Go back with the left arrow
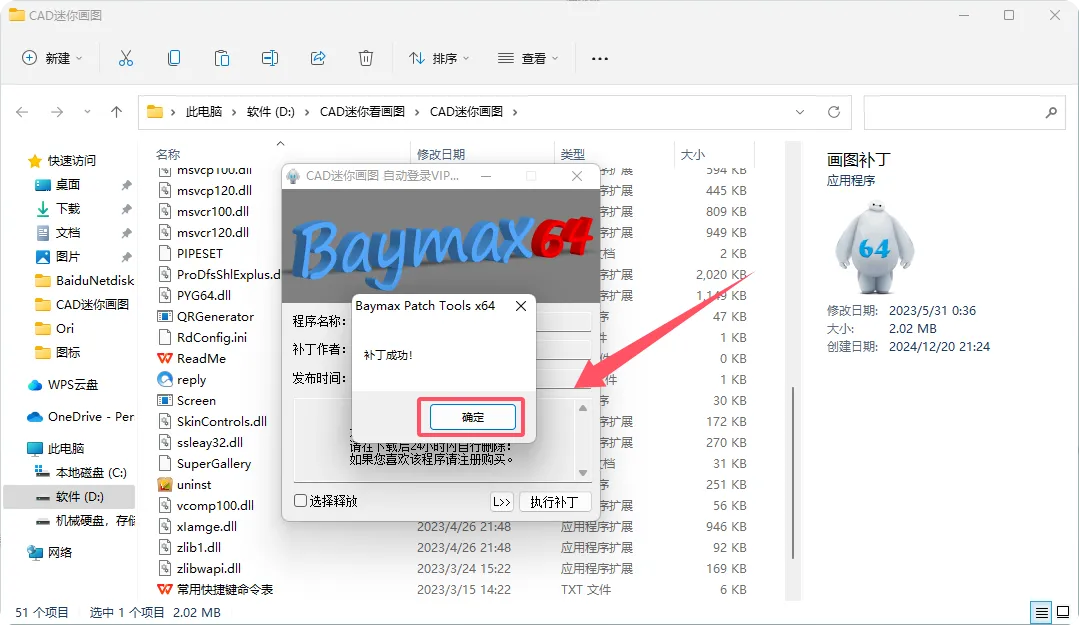1079x625 pixels. (x=22, y=112)
